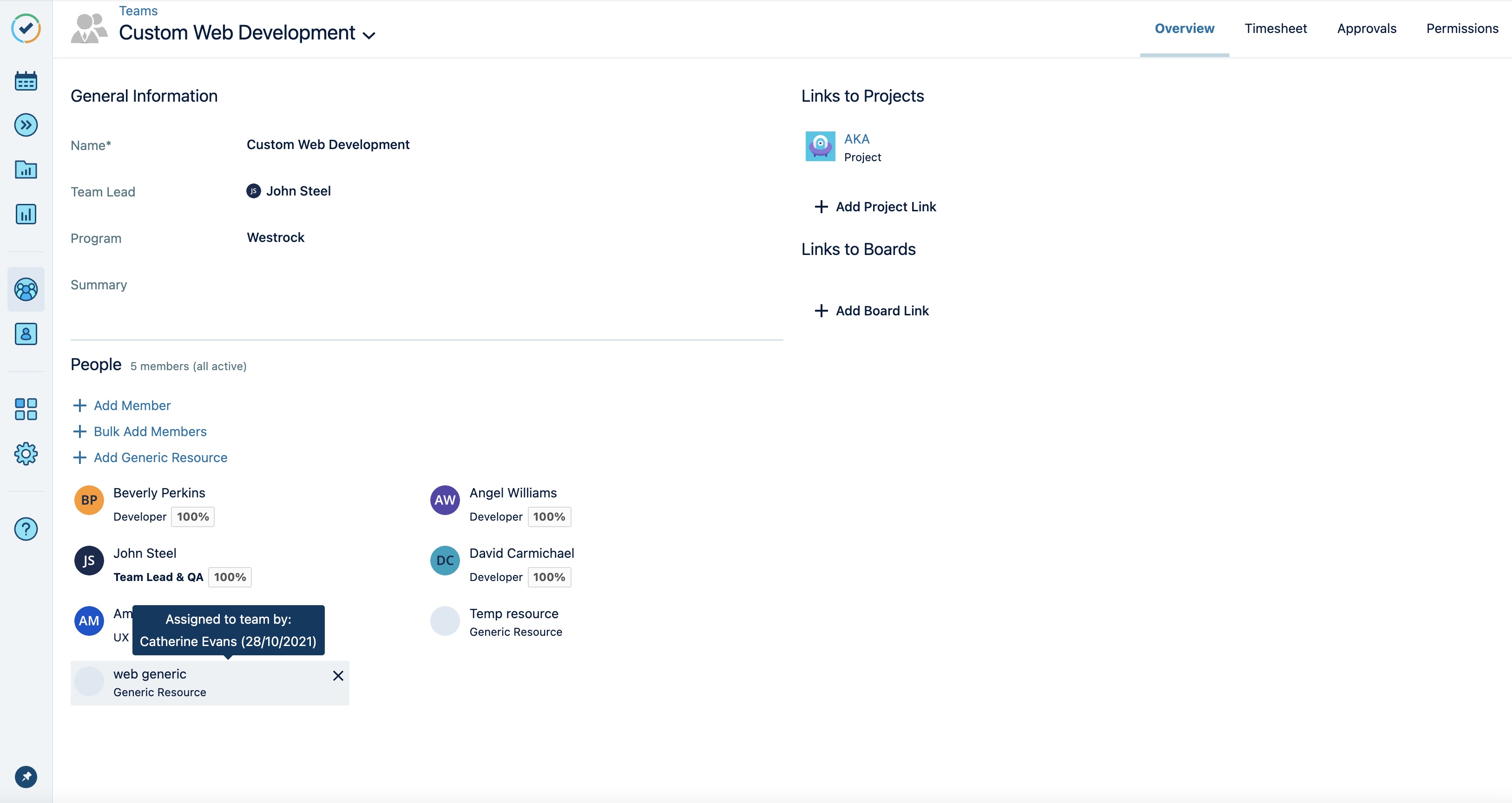Image resolution: width=1512 pixels, height=803 pixels.
Task: Switch to the Timesheet tab
Action: tap(1275, 28)
